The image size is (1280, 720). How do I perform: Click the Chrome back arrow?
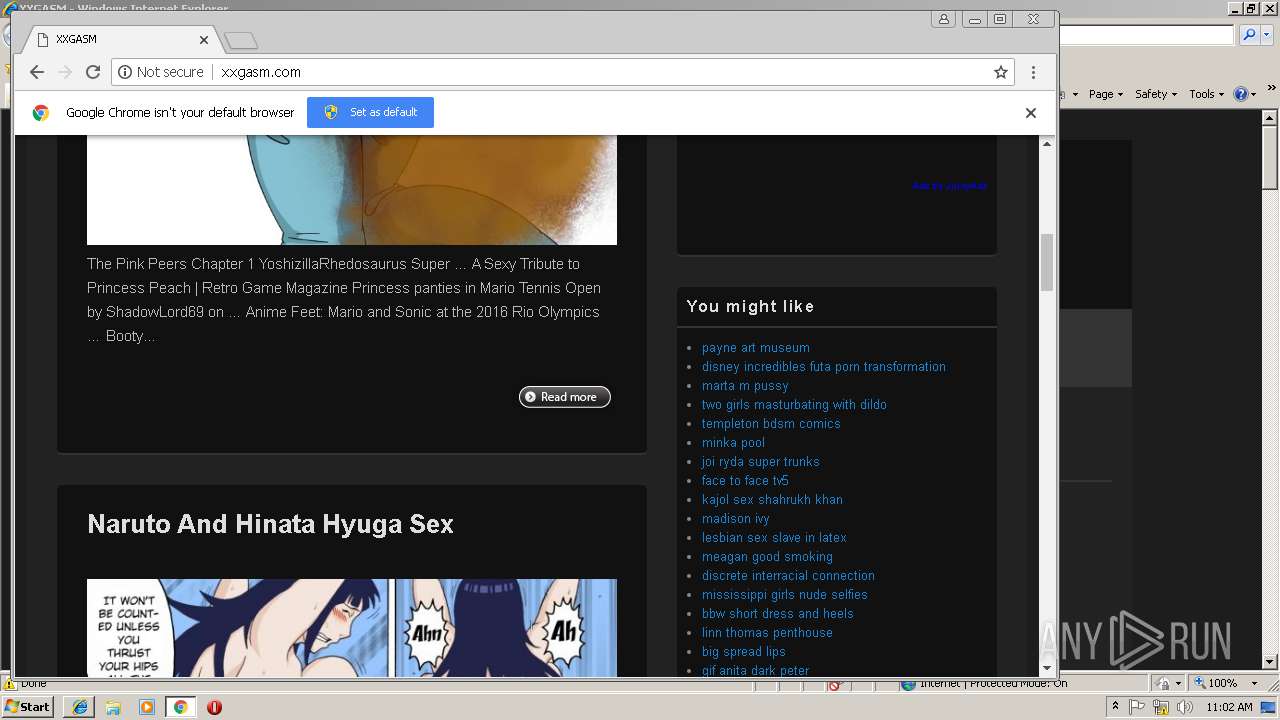tap(37, 72)
